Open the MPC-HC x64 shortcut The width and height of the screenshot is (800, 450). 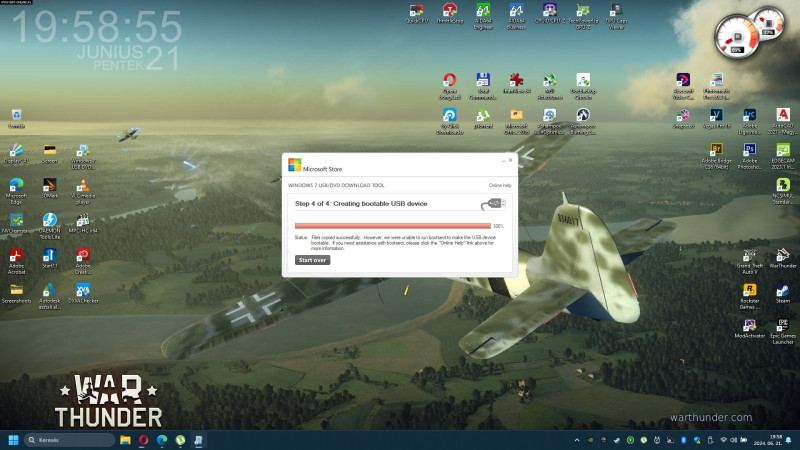point(83,223)
